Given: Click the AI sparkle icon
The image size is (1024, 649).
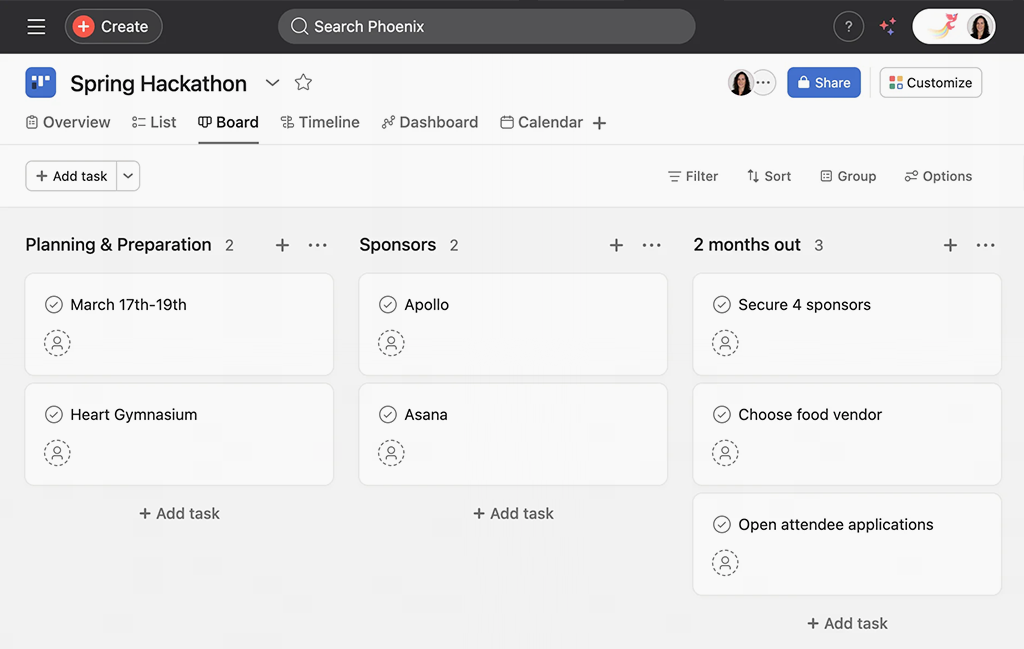Looking at the screenshot, I should click(888, 27).
